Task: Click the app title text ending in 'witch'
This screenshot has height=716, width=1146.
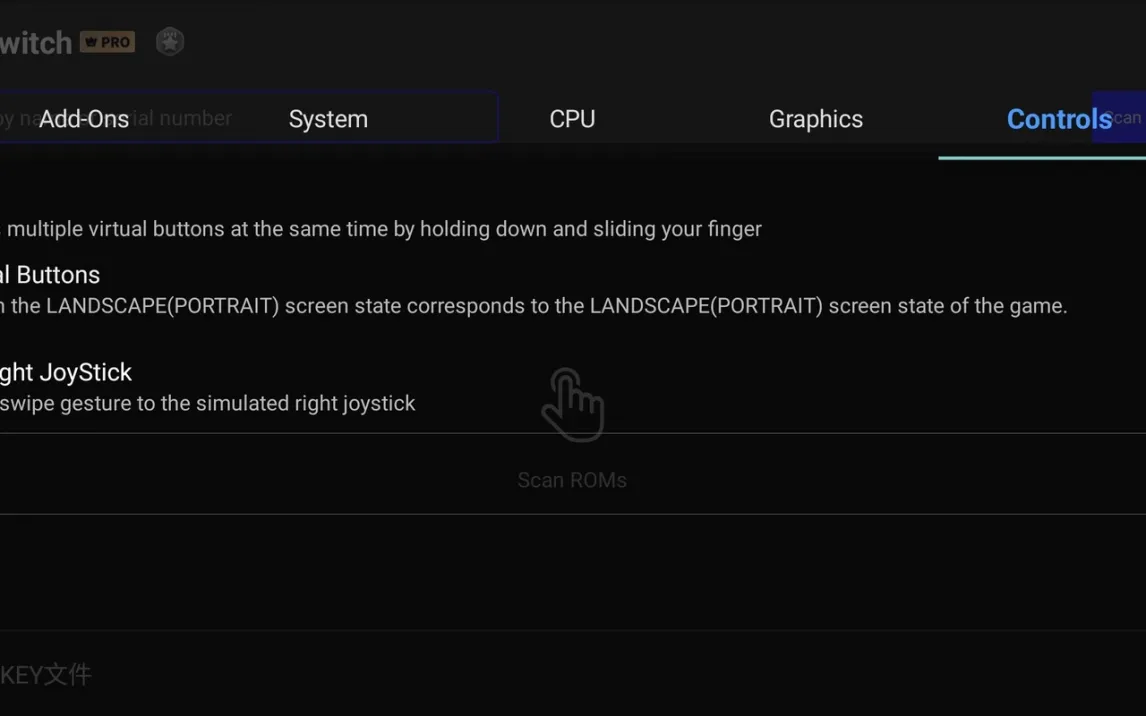Action: click(x=36, y=42)
